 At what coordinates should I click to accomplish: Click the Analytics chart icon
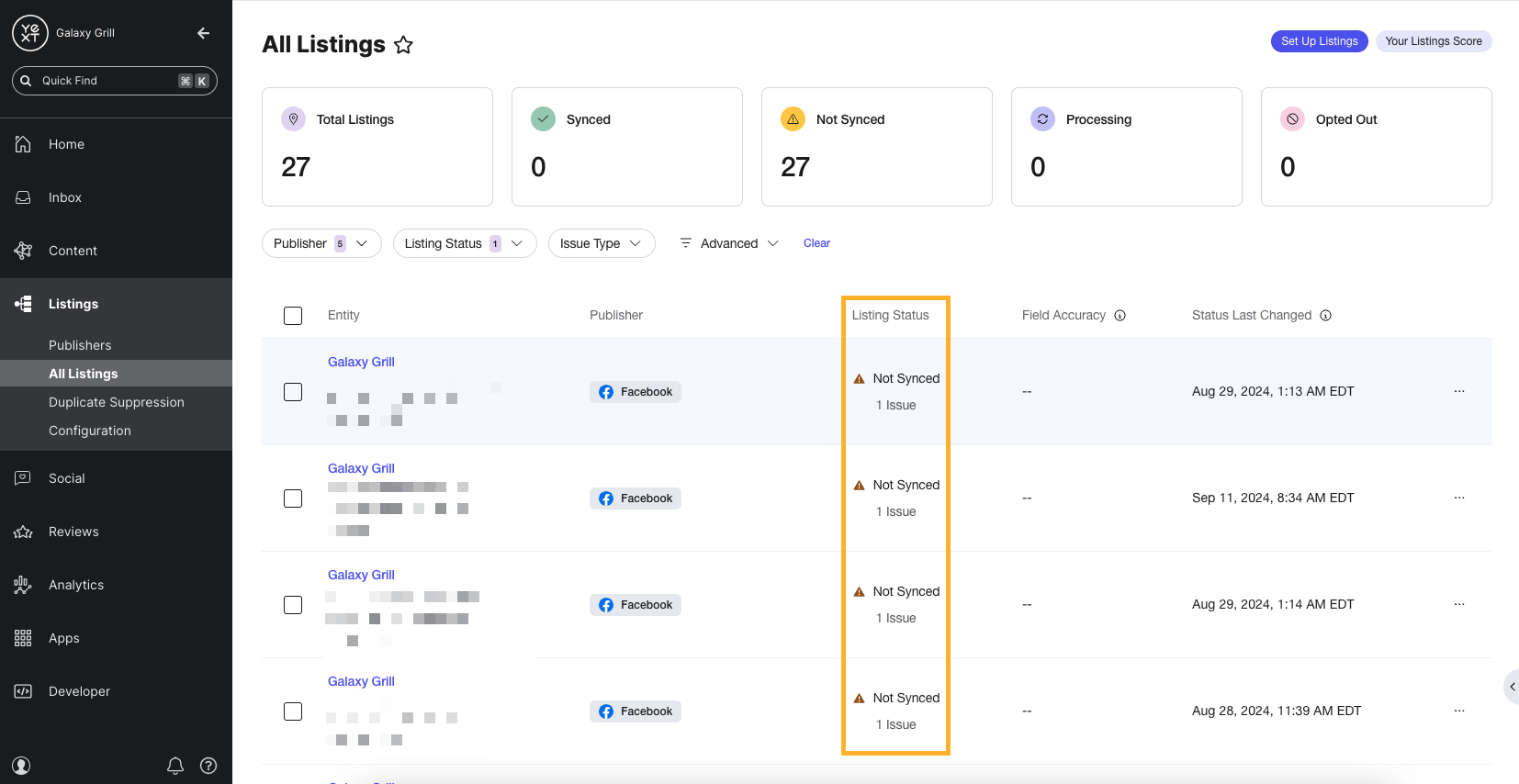click(23, 585)
